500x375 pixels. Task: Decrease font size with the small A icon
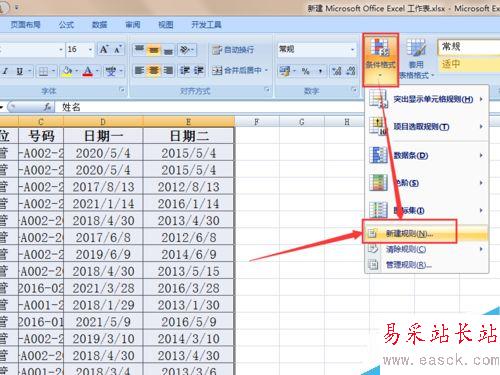pyautogui.click(x=117, y=50)
